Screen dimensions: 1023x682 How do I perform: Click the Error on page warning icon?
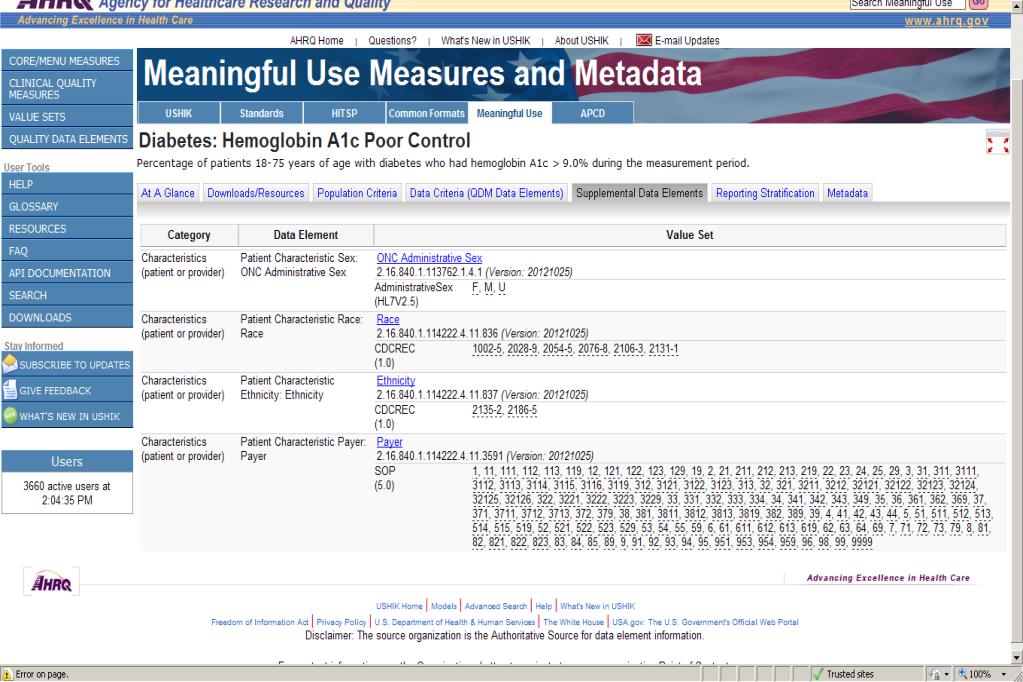pos(7,674)
